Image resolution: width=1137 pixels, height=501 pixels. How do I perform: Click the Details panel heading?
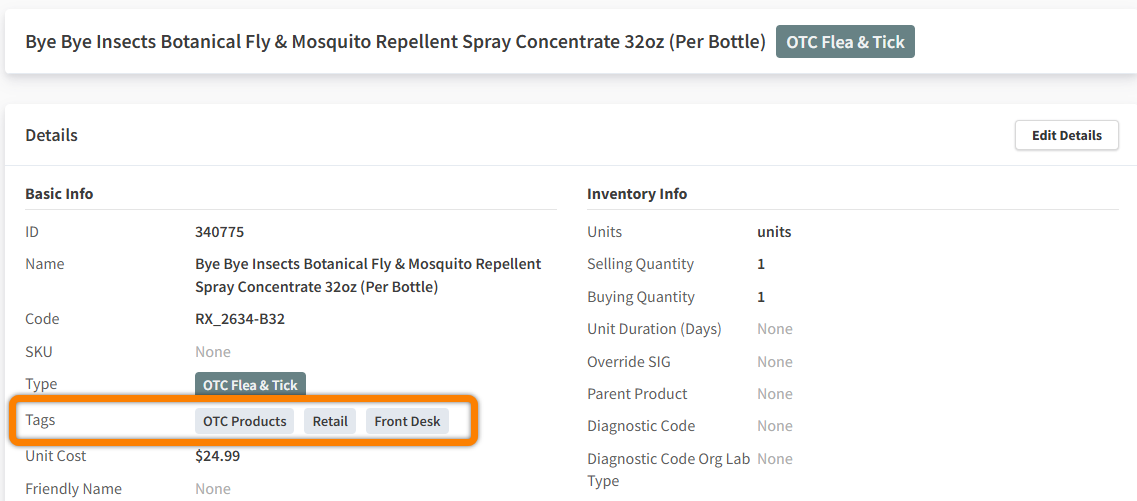pos(51,135)
